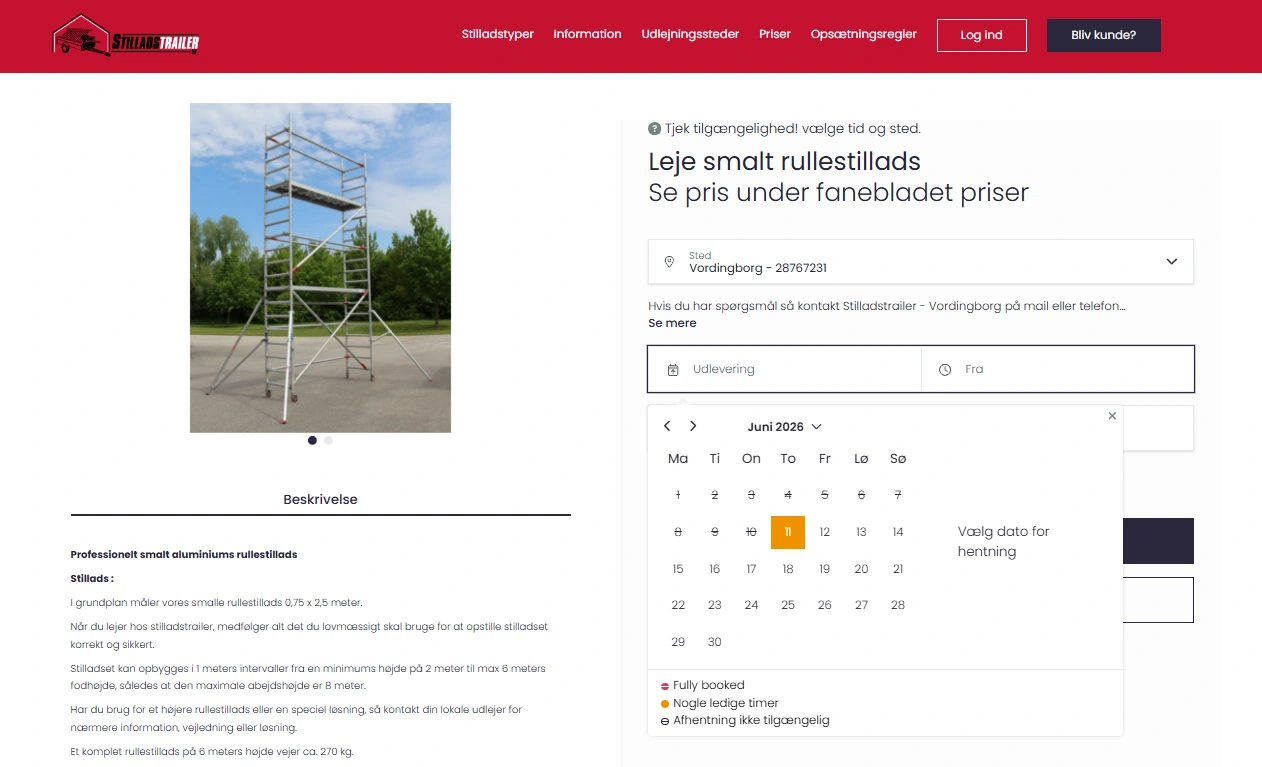The width and height of the screenshot is (1262, 767).
Task: Switch to the Beskrivelse tab
Action: pos(320,499)
